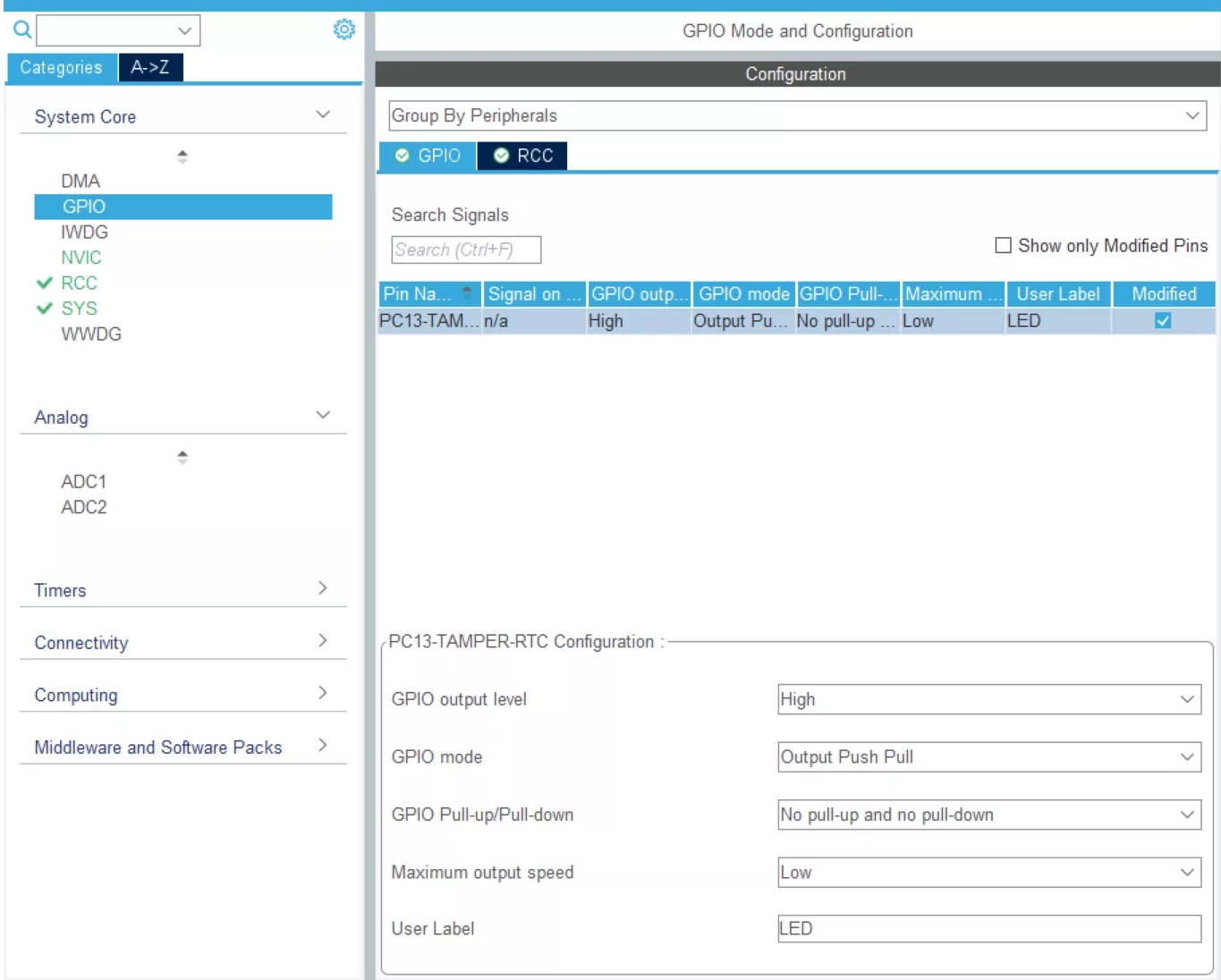This screenshot has height=980, width=1221.
Task: Click the User Label text field
Action: point(988,928)
